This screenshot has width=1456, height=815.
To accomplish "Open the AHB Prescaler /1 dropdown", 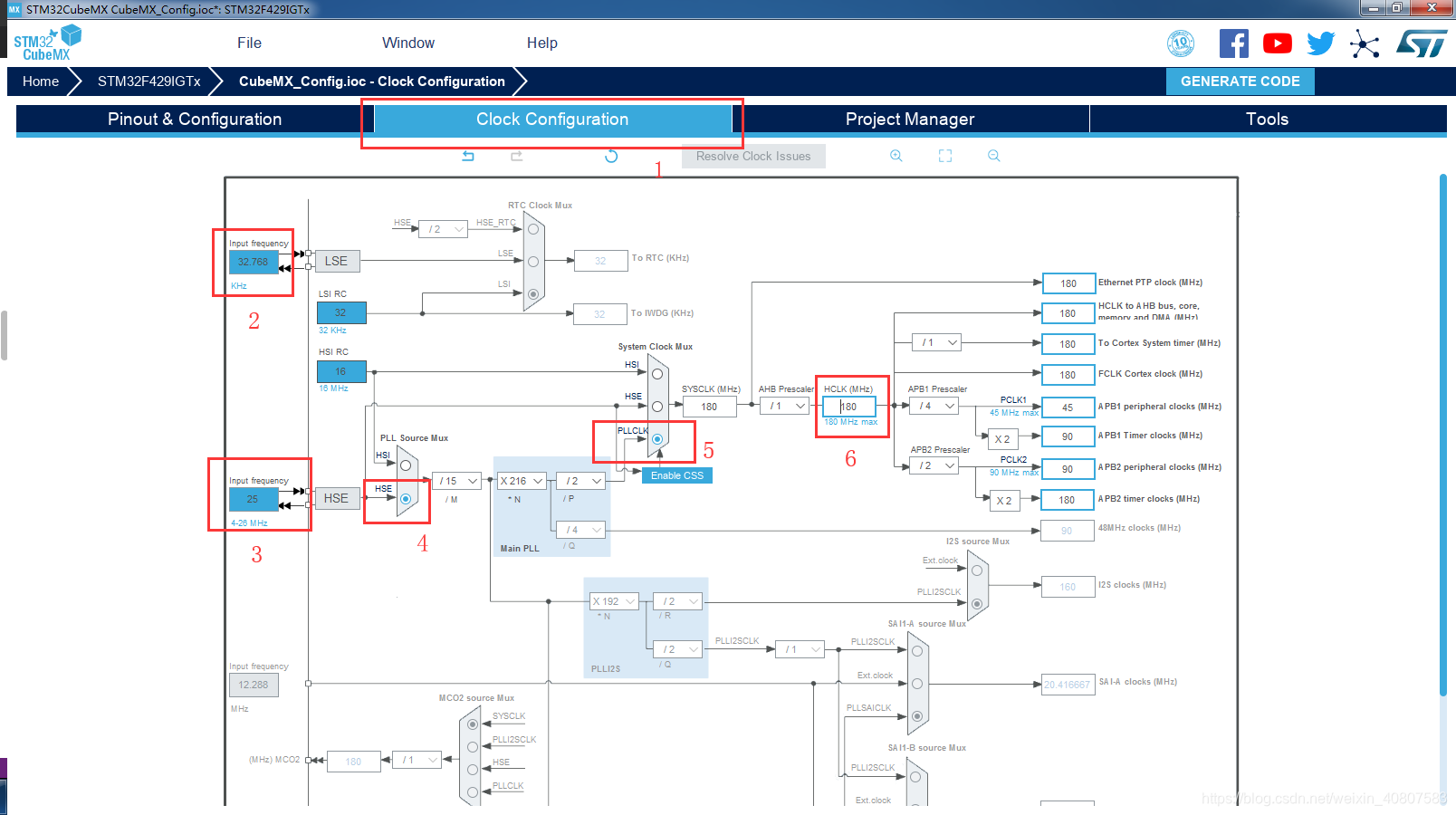I will (784, 406).
